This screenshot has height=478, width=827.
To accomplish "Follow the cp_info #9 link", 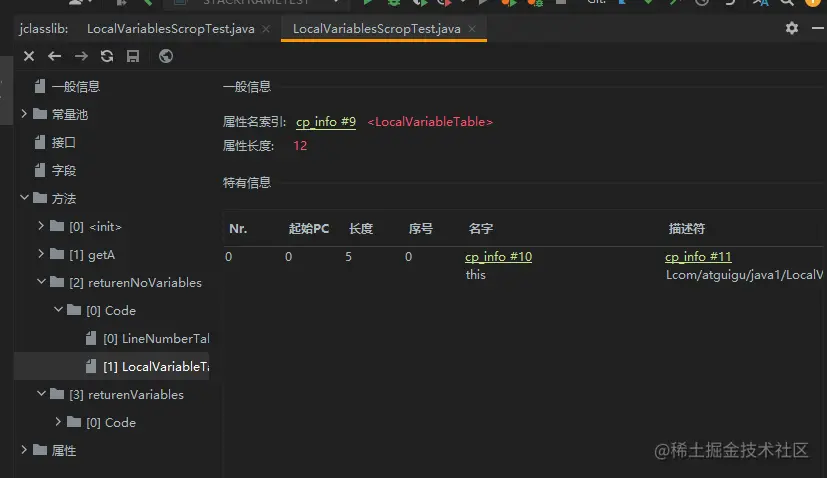I will click(326, 122).
